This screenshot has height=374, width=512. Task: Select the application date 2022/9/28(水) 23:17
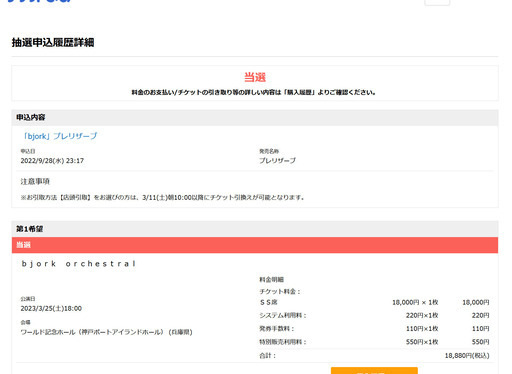(x=52, y=161)
